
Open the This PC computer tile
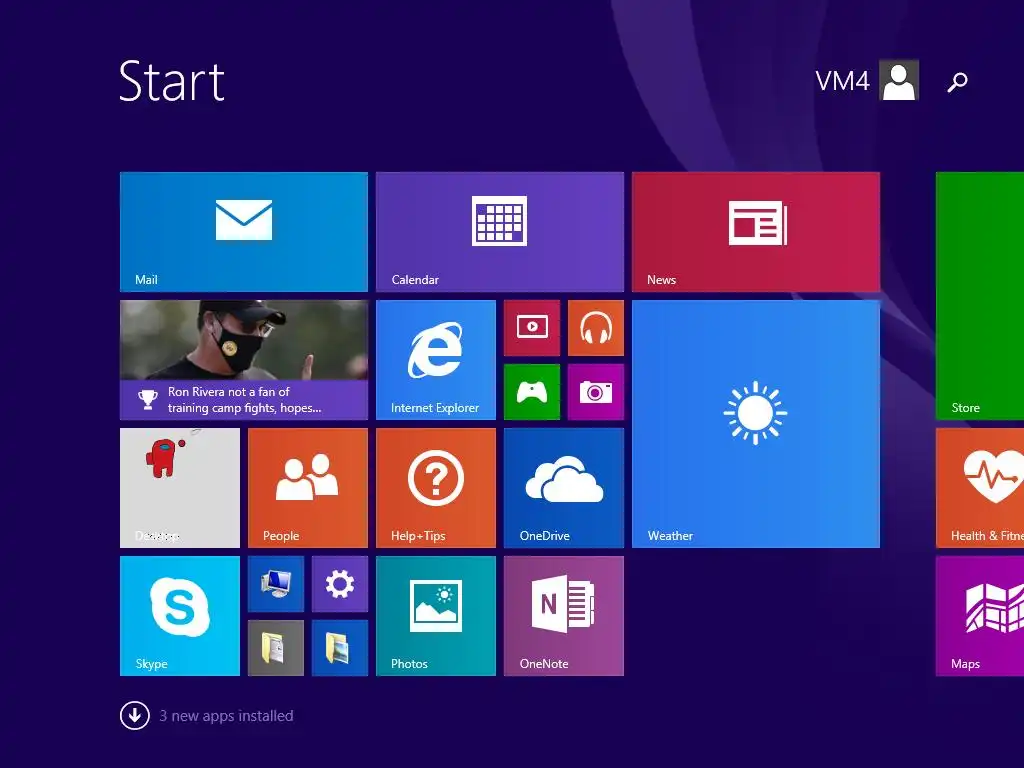(x=276, y=584)
